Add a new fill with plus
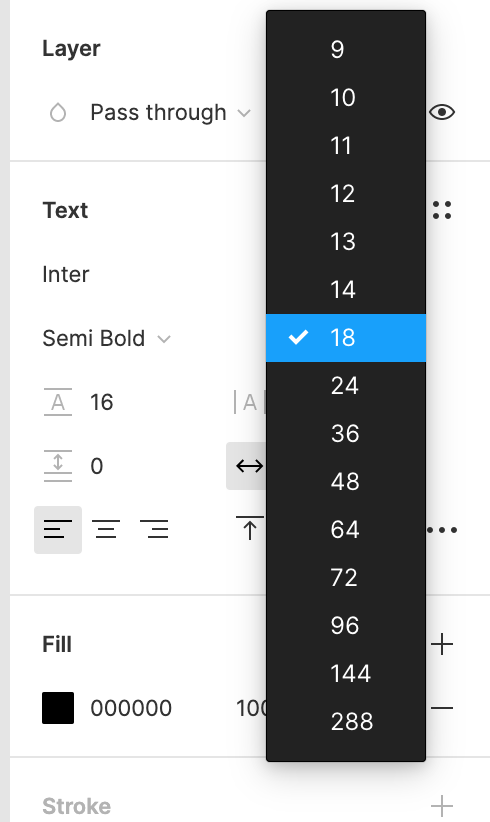Viewport: 490px width, 822px height. click(442, 644)
